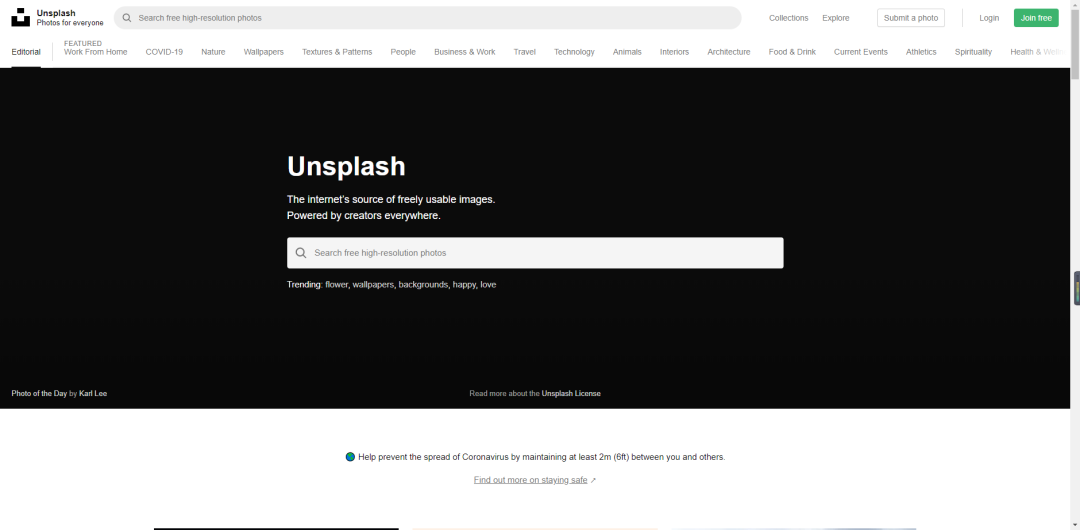Viewport: 1080px width, 530px height.
Task: Open Nature category
Action: coord(213,52)
